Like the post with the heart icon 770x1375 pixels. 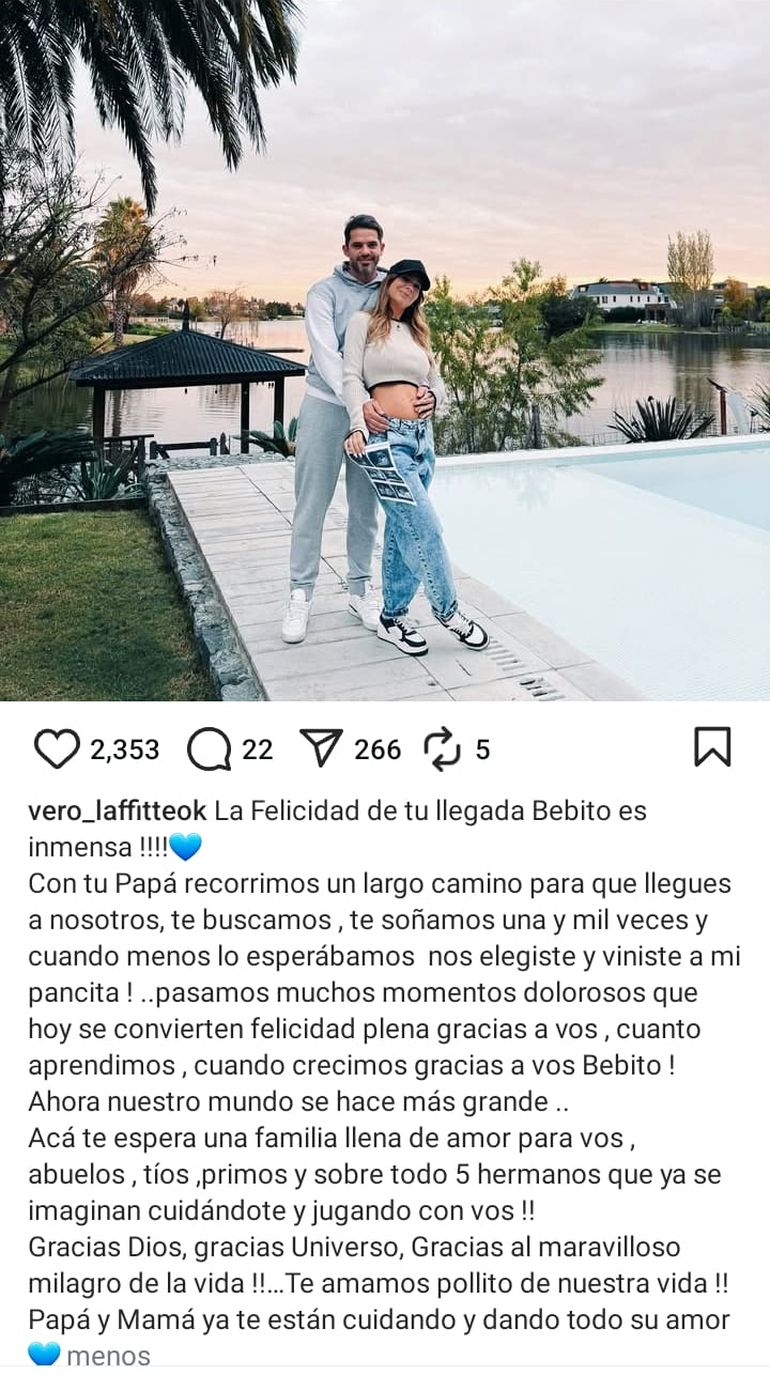[56, 748]
